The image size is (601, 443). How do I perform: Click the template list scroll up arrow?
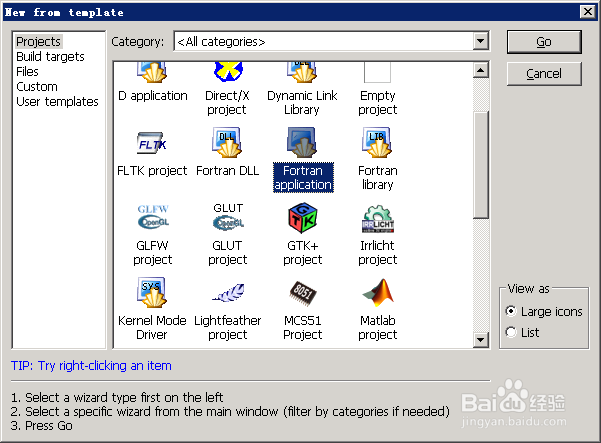pyautogui.click(x=481, y=70)
